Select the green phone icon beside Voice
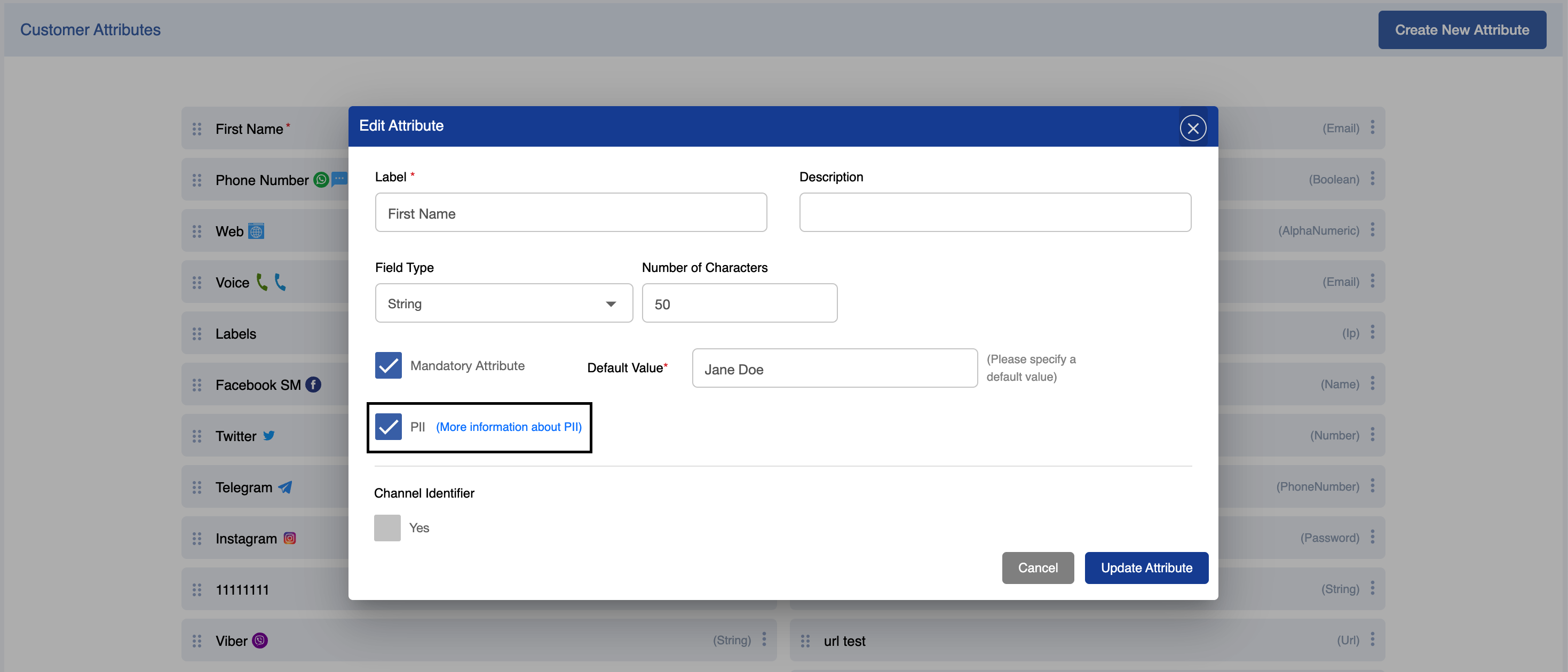Viewport: 1568px width, 672px height. [x=262, y=282]
